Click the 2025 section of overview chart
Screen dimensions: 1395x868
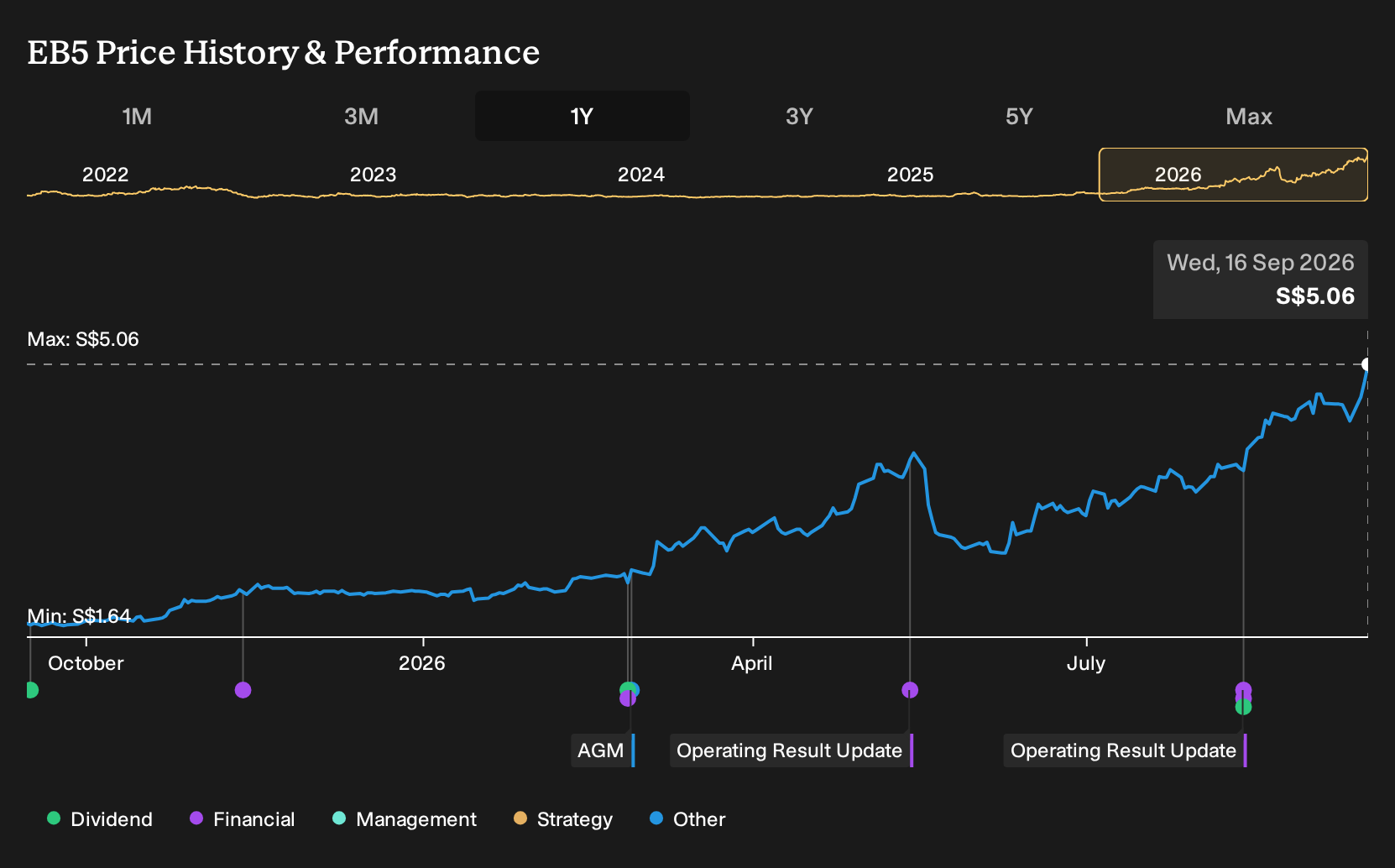910,175
